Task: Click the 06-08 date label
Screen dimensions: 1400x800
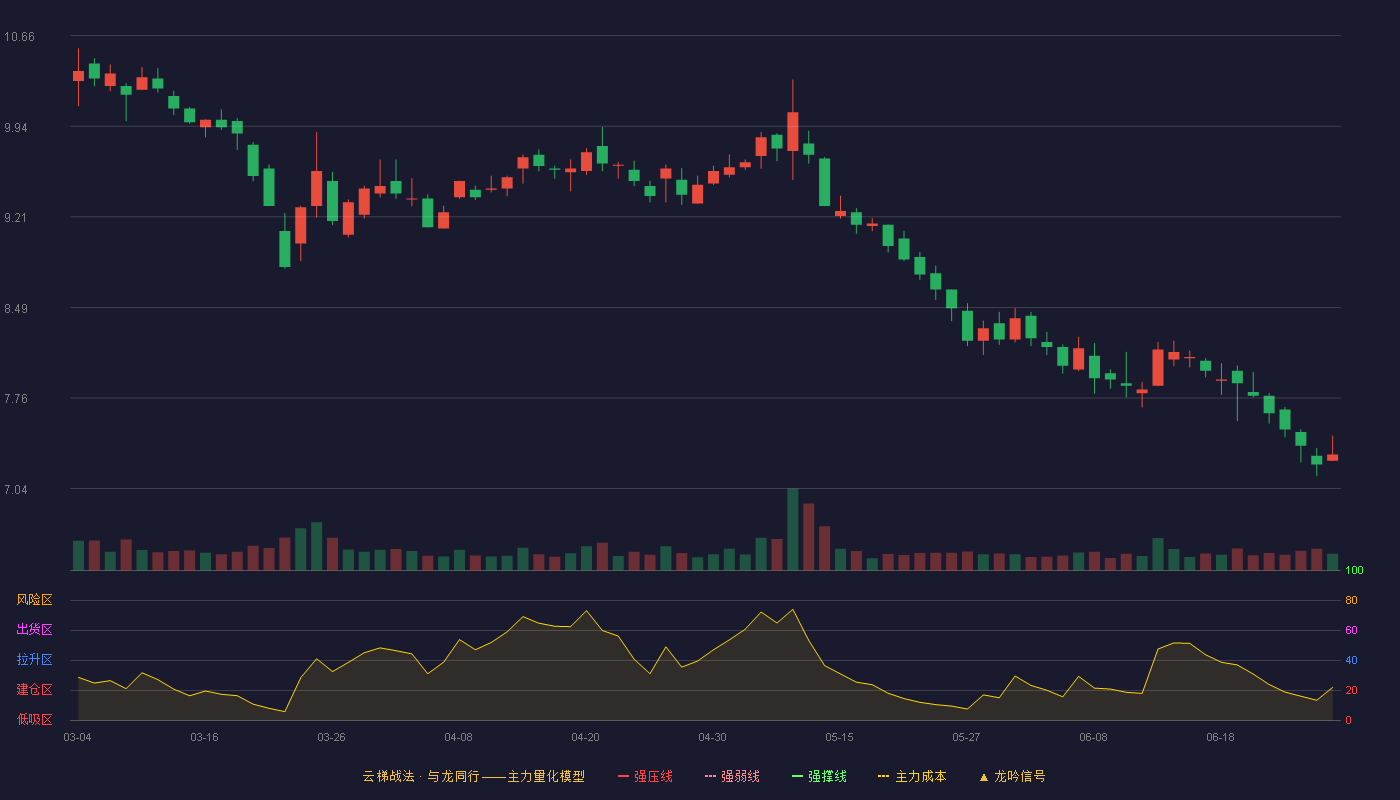Action: [x=1093, y=737]
